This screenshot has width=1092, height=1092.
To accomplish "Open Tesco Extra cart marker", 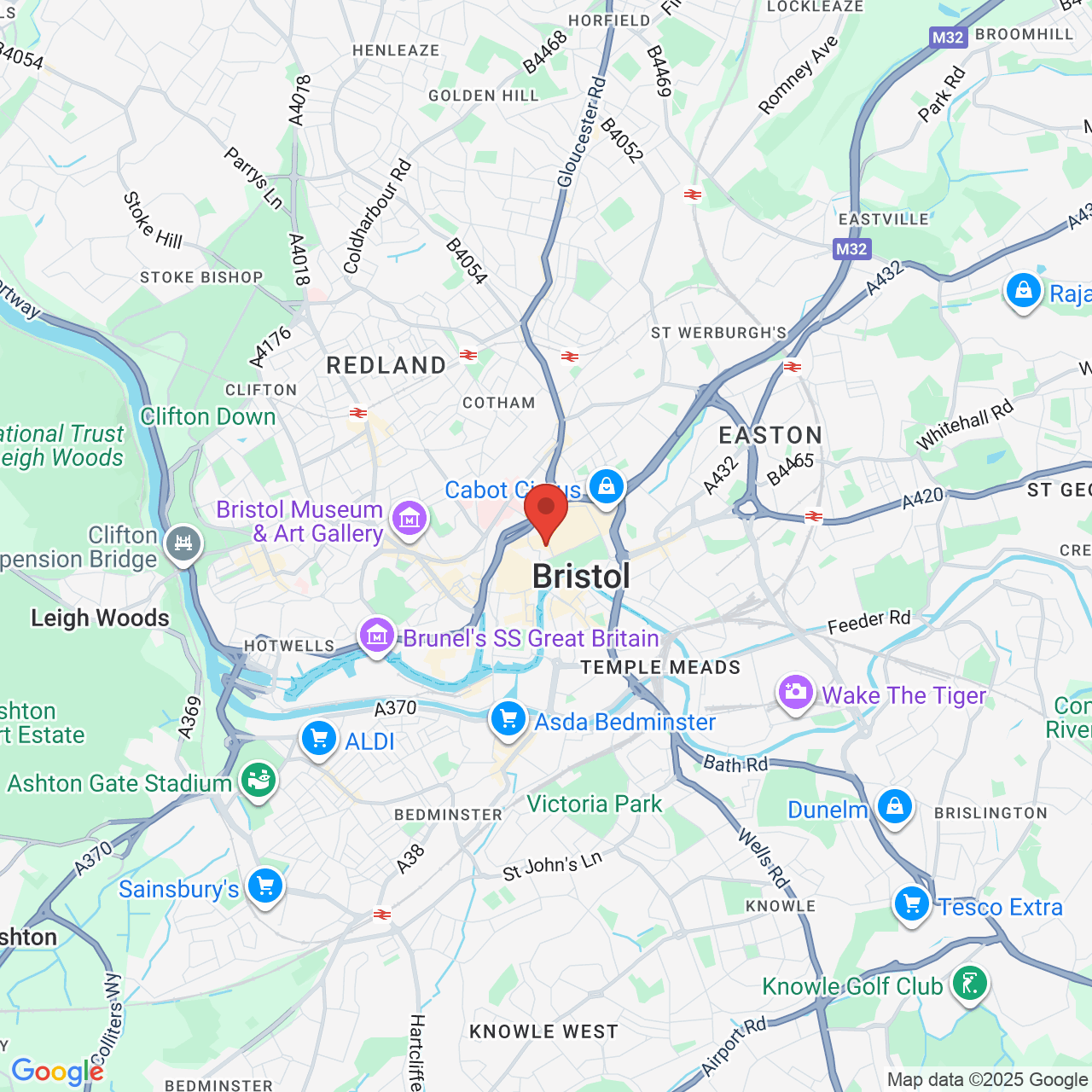I will pos(912,905).
